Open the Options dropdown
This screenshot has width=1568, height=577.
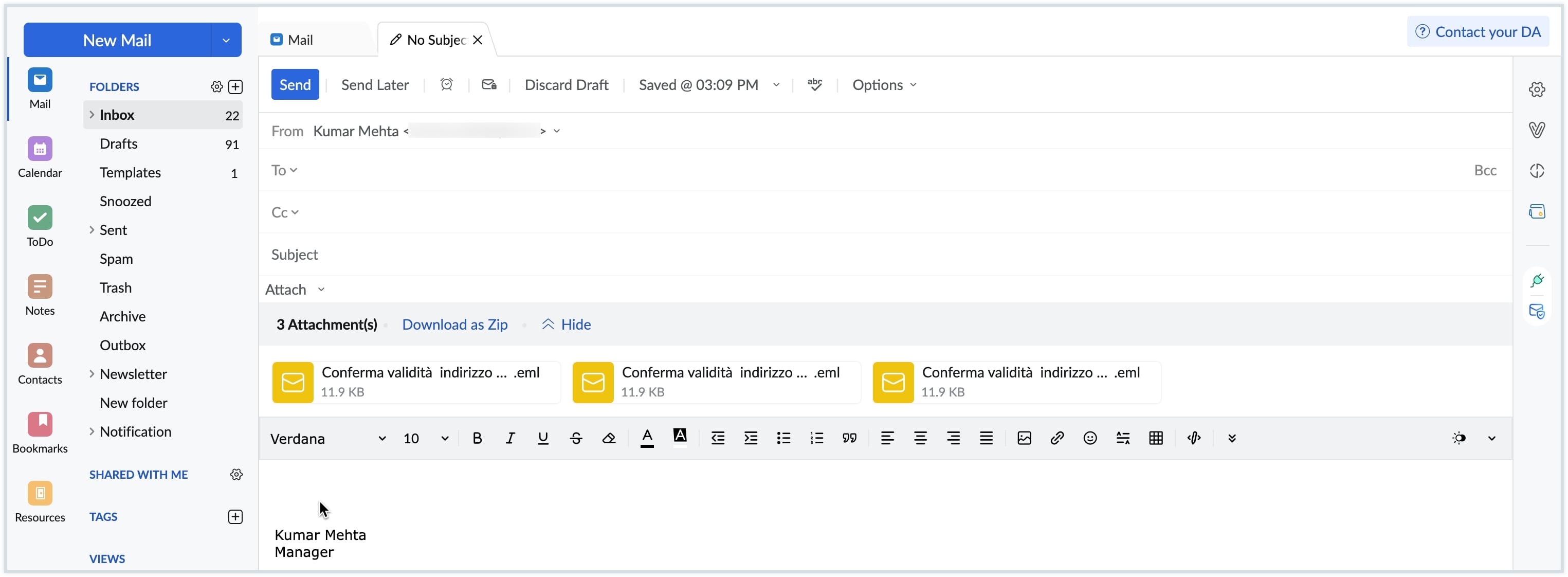(884, 85)
